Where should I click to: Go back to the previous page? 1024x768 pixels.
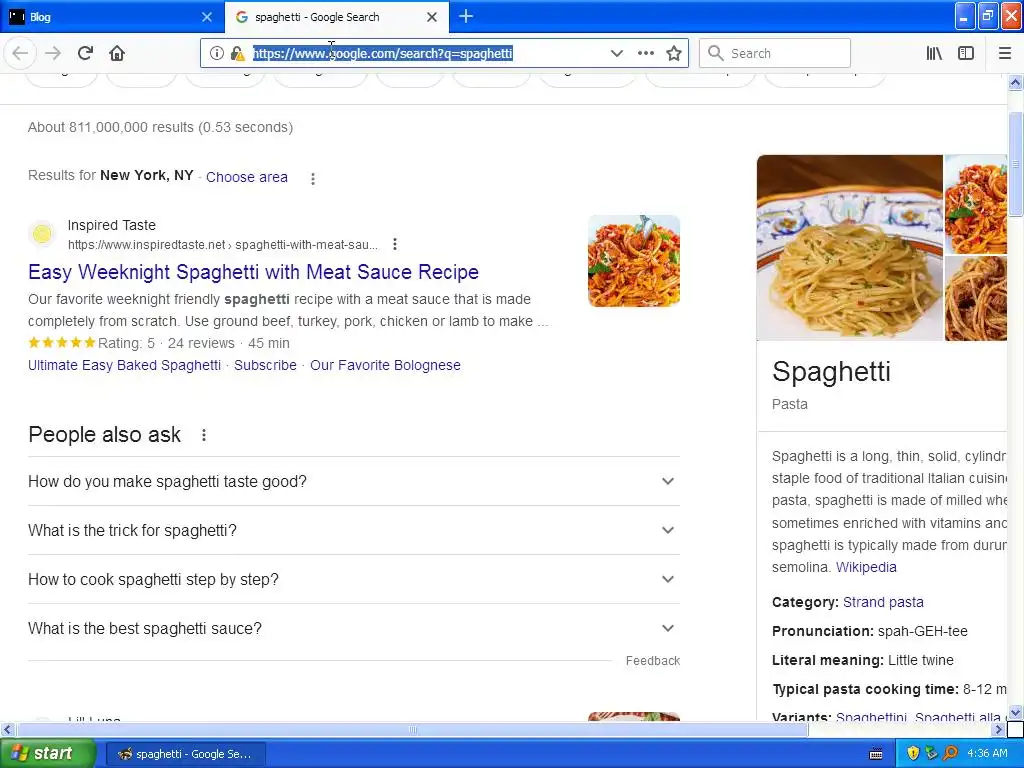(x=20, y=53)
